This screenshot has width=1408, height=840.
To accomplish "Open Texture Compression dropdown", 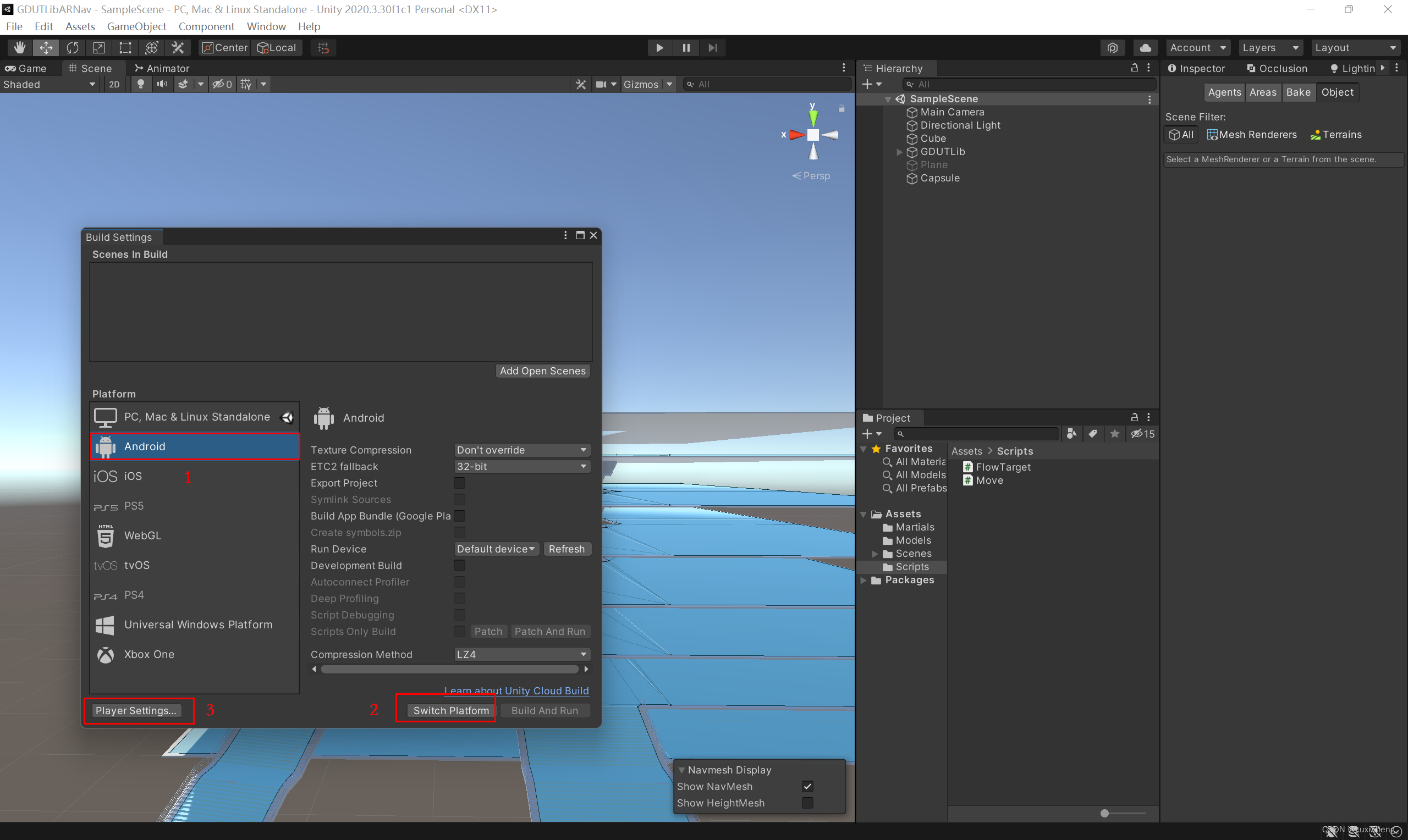I will (x=521, y=450).
